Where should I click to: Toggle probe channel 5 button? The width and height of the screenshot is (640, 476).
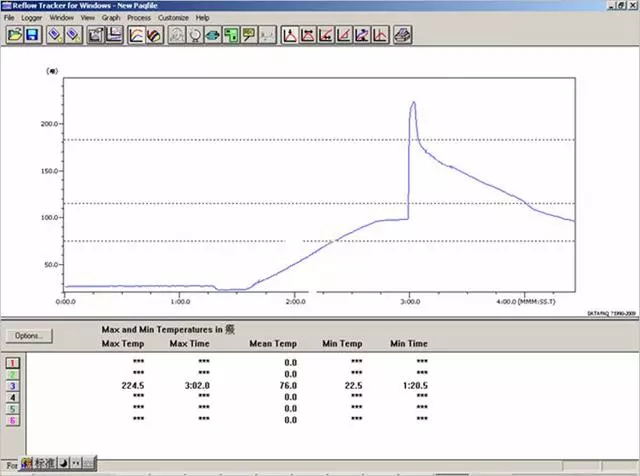tap(13, 409)
